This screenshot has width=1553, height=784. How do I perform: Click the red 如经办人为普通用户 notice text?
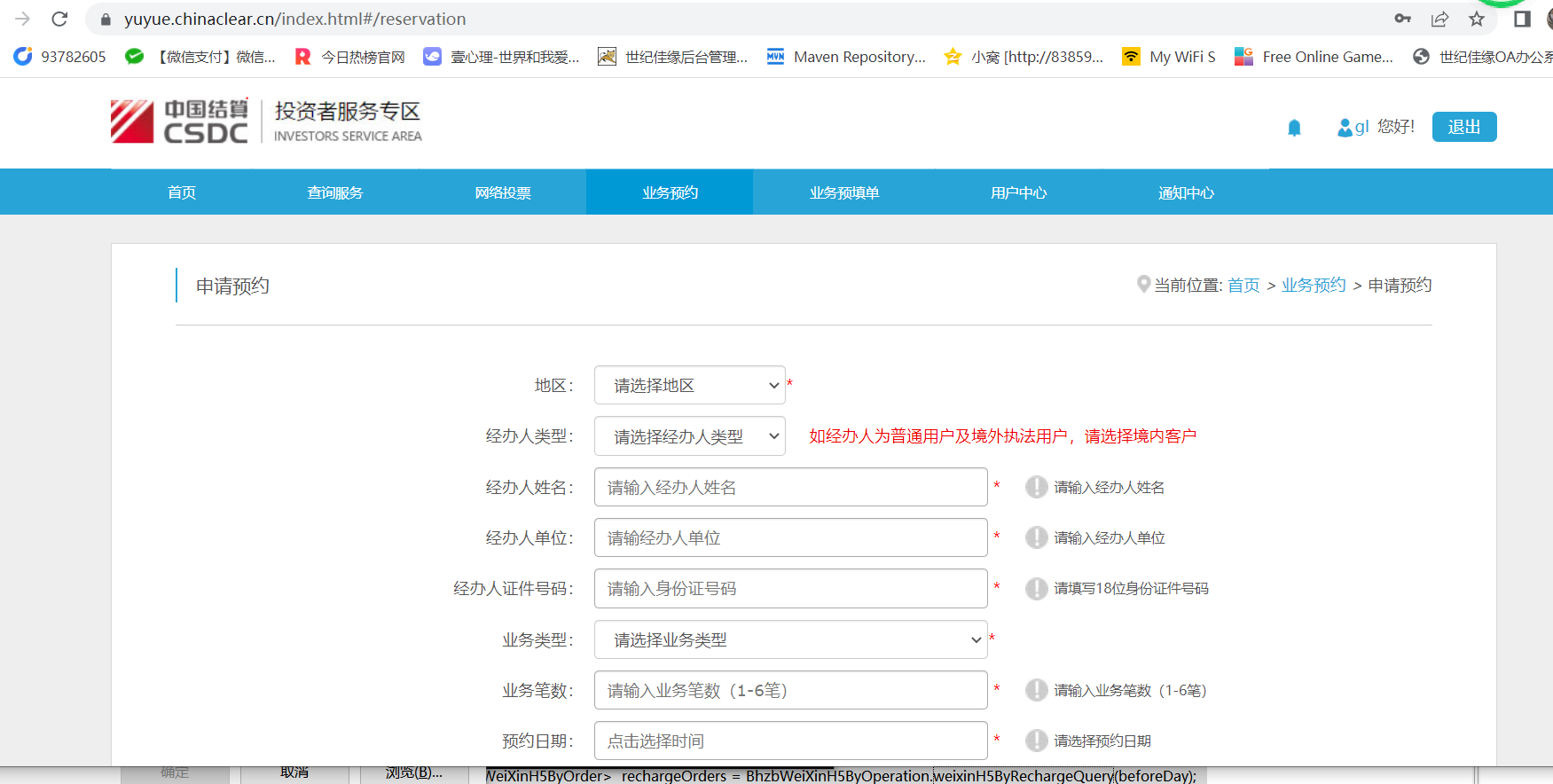click(x=1002, y=436)
